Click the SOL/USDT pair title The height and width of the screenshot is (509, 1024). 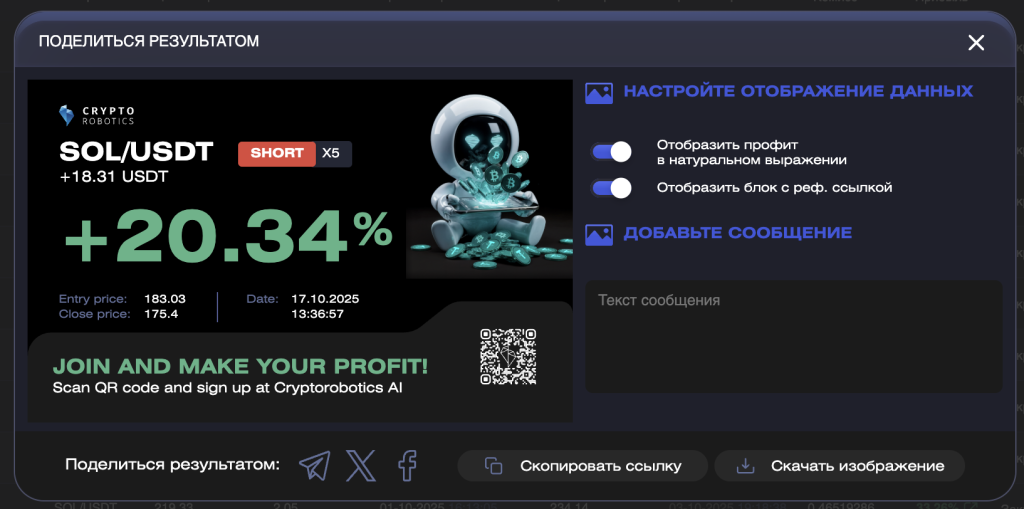pyautogui.click(x=136, y=152)
